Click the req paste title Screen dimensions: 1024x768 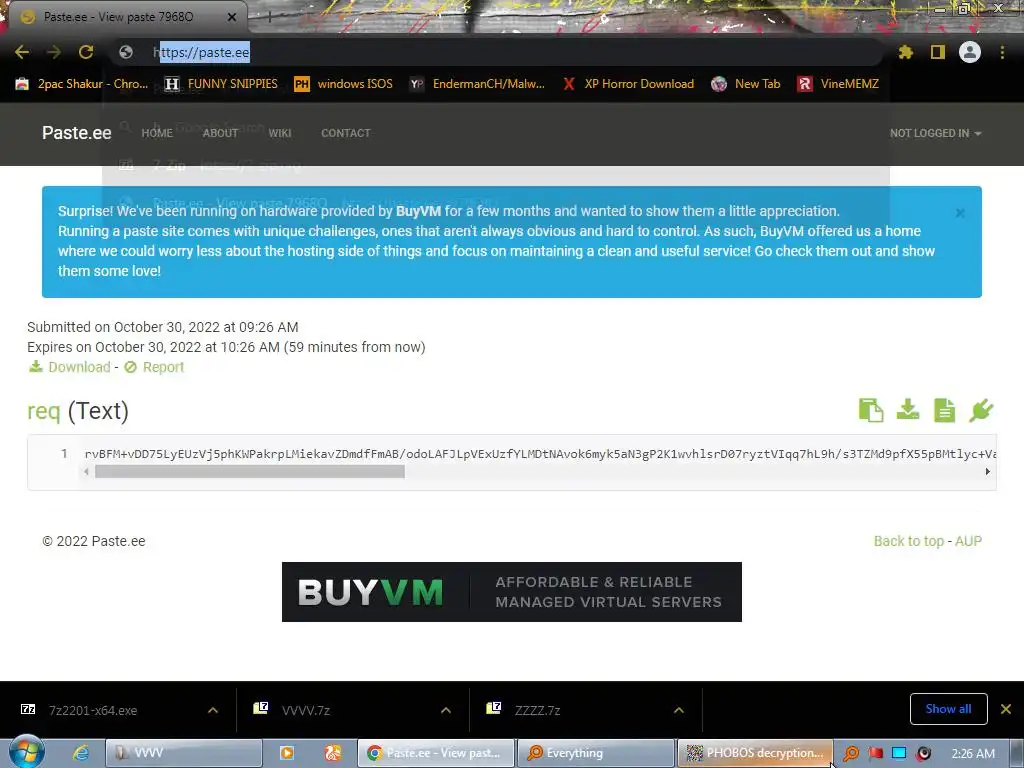tap(44, 411)
